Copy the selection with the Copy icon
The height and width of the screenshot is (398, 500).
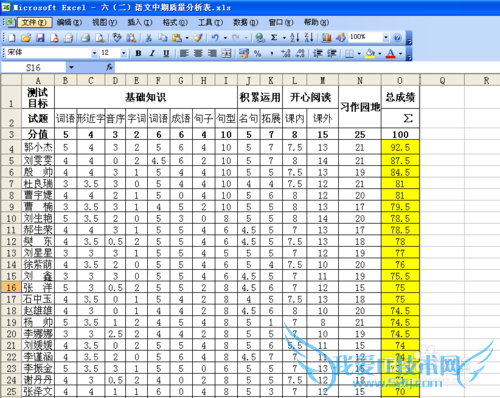(163, 38)
